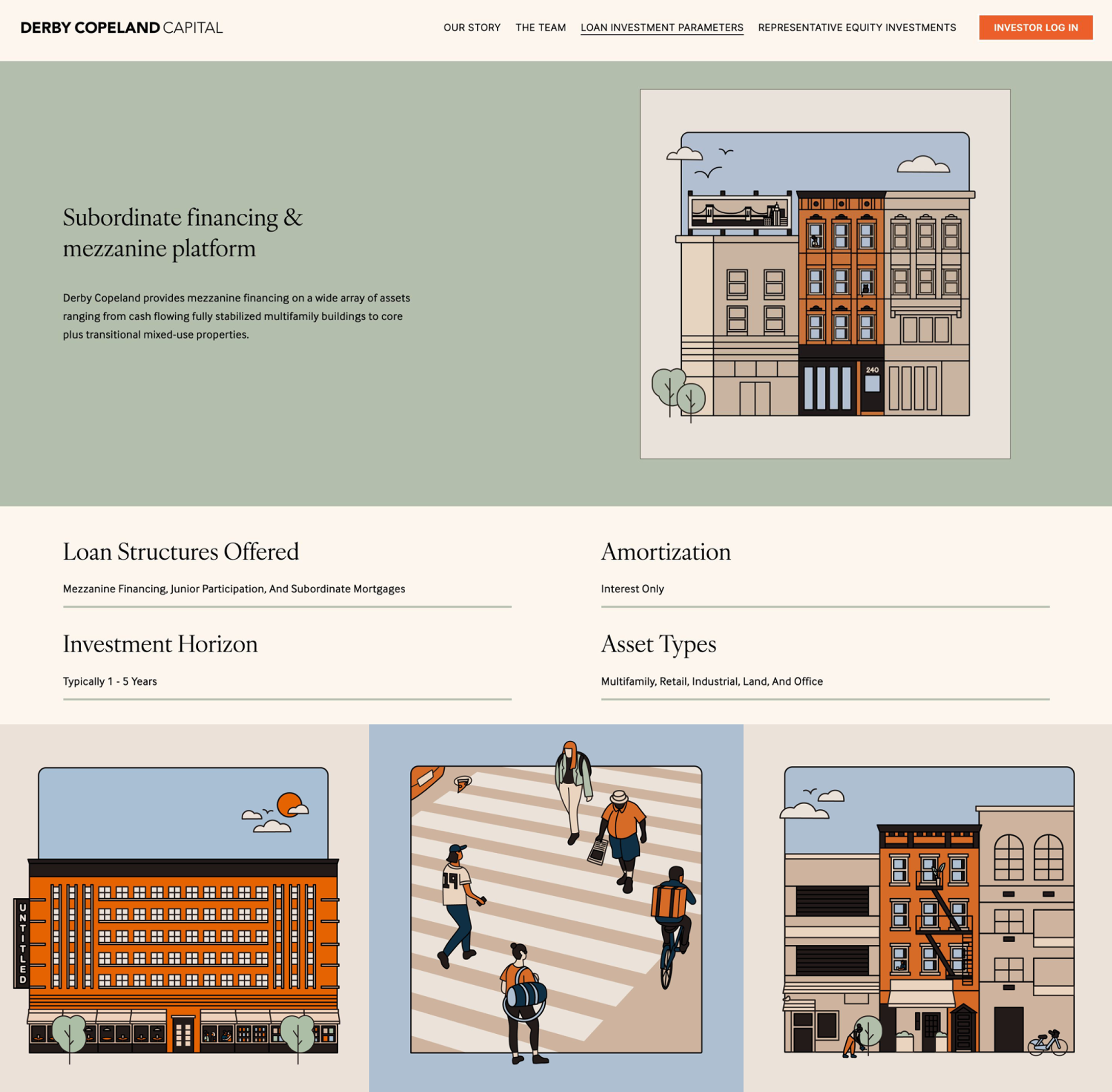
Task: Click the billboard with bridge artwork
Action: click(739, 213)
